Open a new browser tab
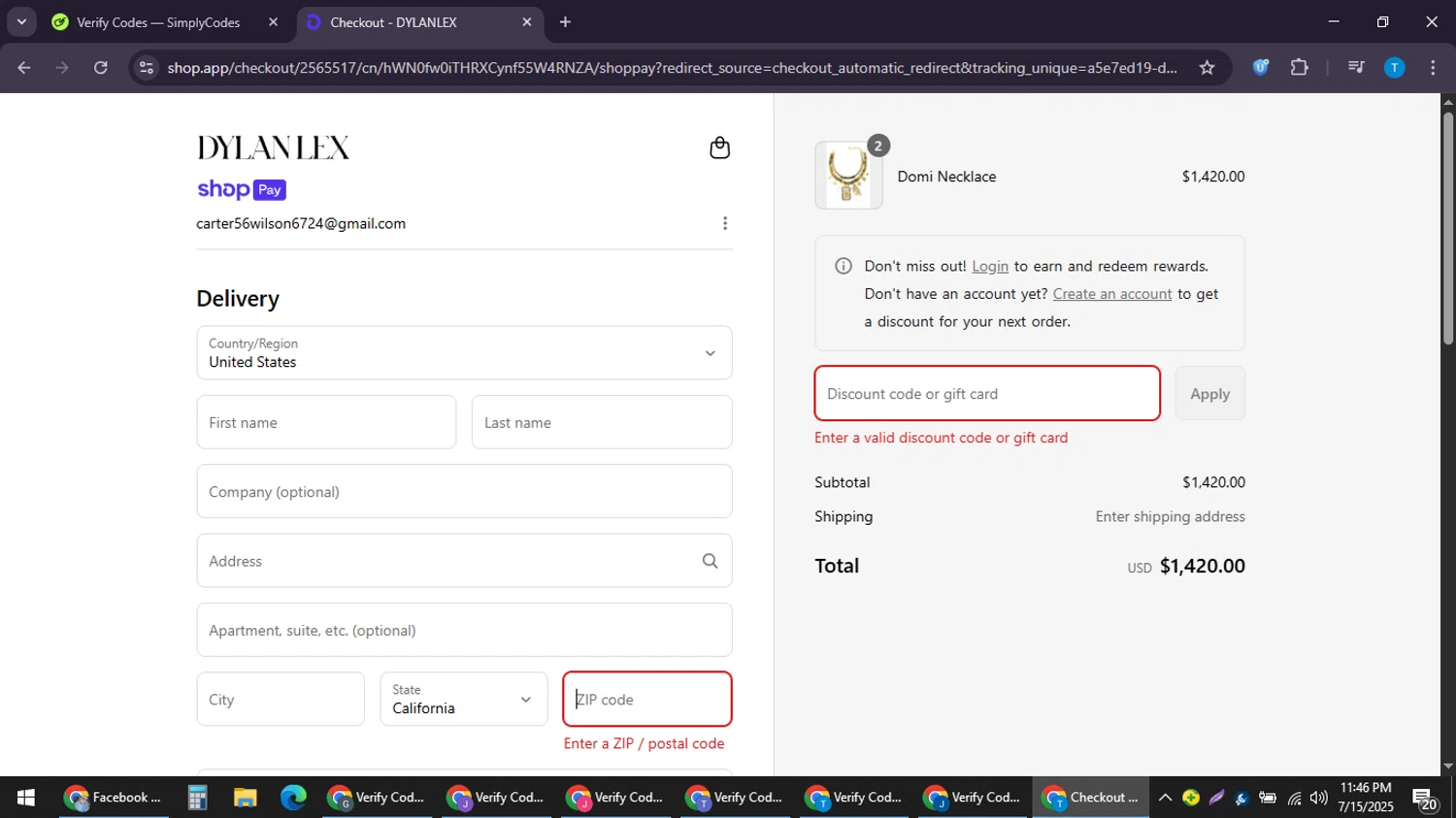 tap(565, 22)
